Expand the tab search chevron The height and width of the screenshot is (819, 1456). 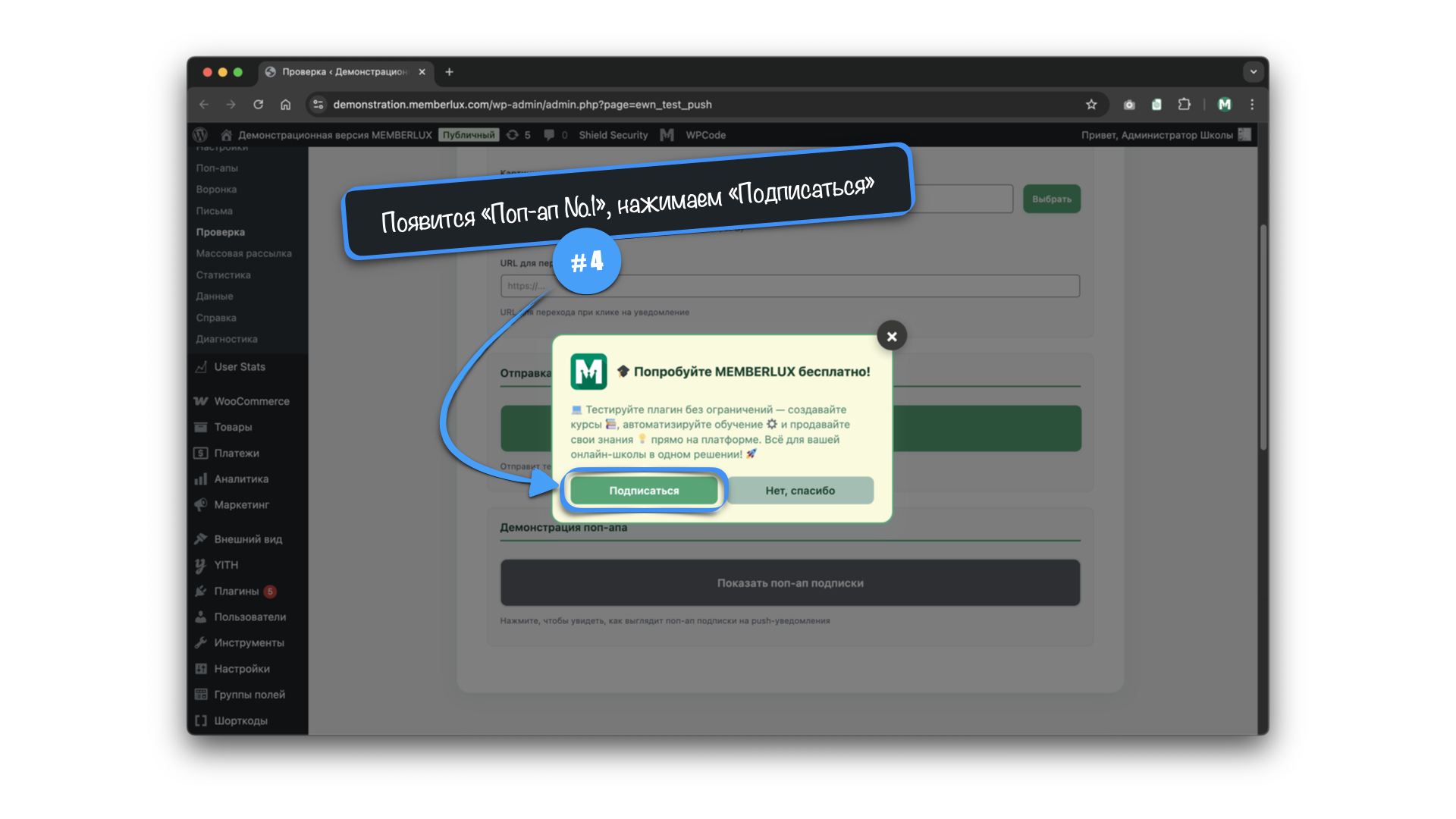point(1253,72)
